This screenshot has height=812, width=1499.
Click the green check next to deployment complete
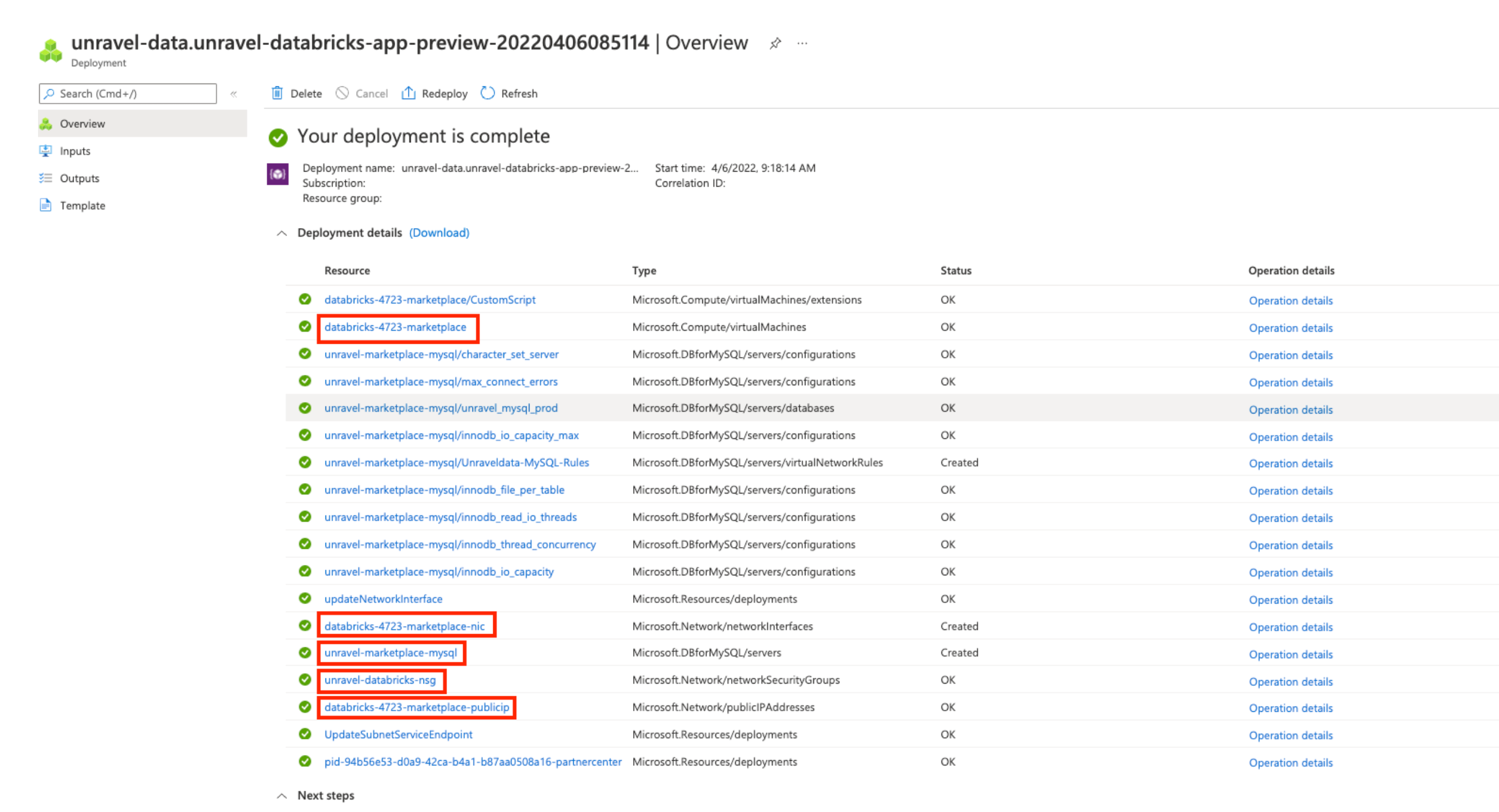[x=278, y=138]
